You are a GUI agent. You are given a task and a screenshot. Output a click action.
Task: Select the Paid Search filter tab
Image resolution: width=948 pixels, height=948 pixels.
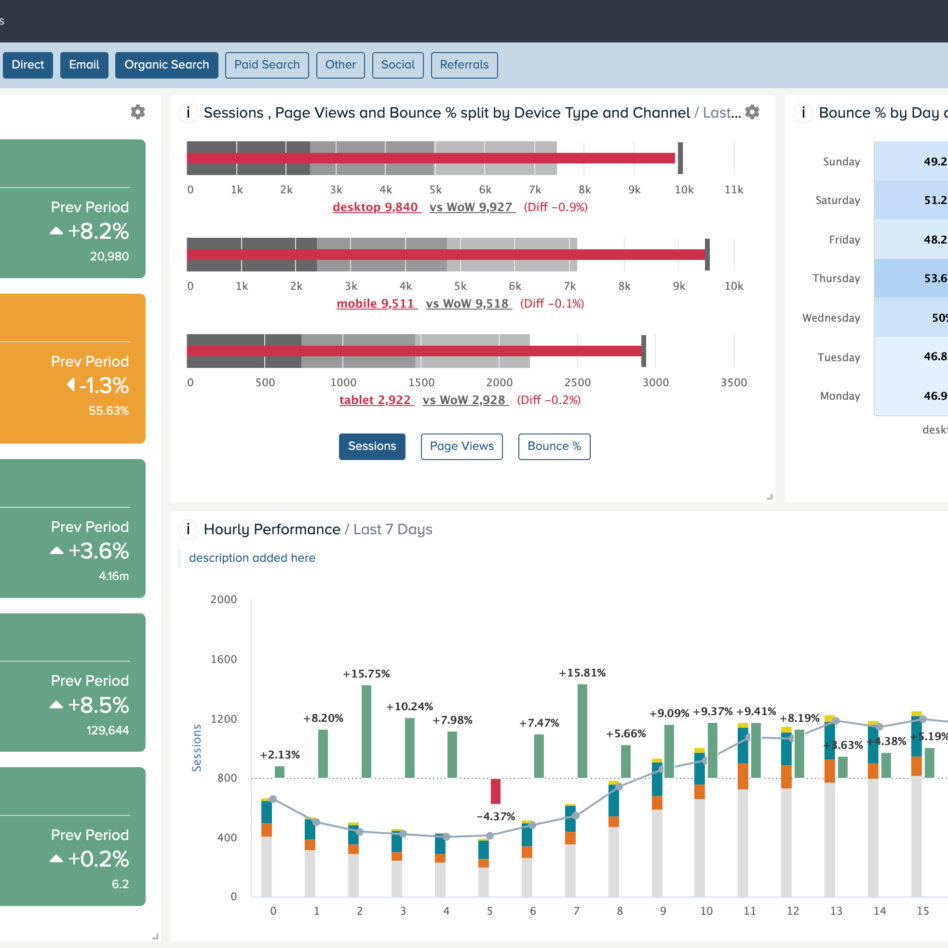pyautogui.click(x=266, y=64)
